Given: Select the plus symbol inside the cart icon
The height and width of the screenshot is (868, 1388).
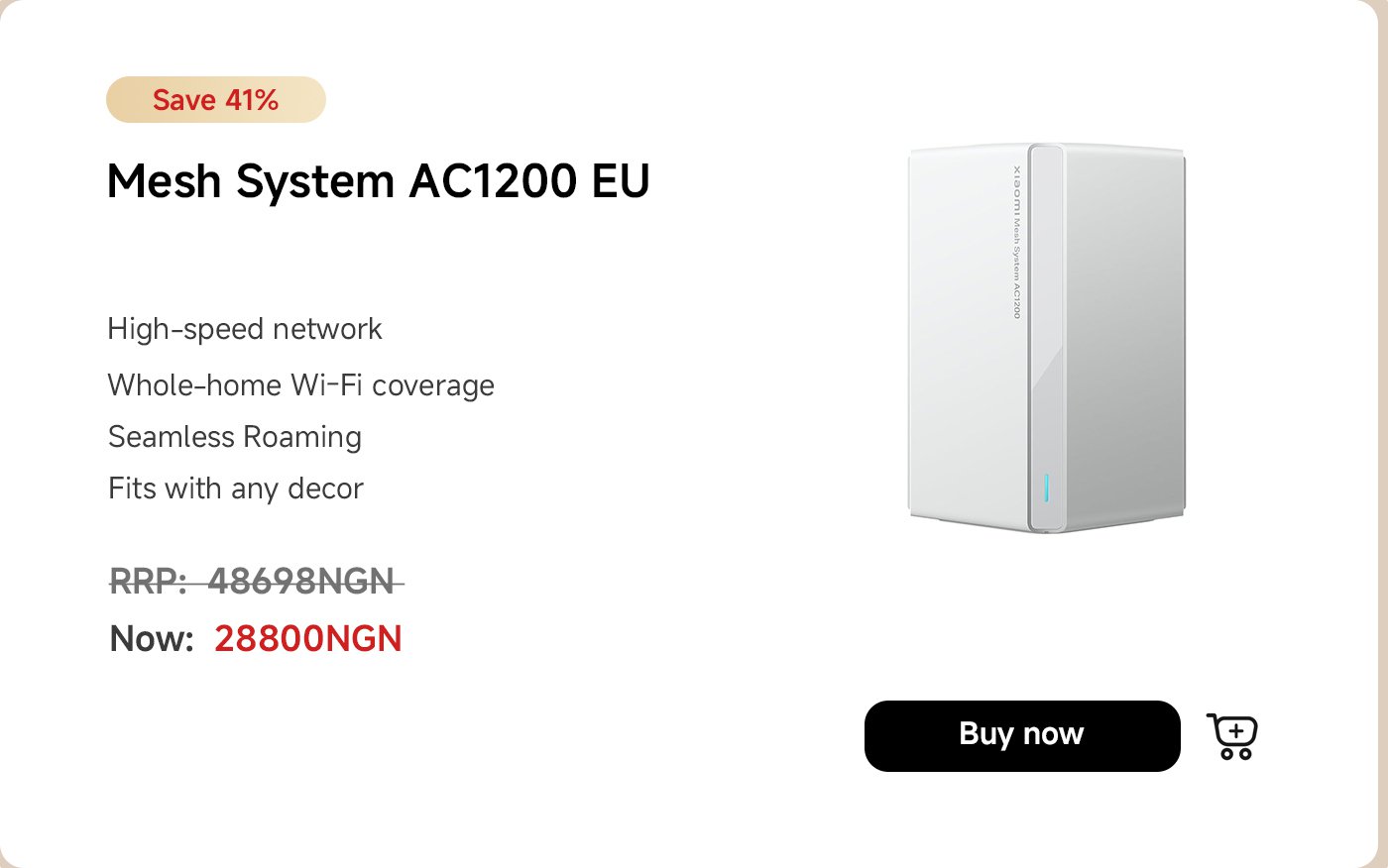Looking at the screenshot, I should [1236, 729].
